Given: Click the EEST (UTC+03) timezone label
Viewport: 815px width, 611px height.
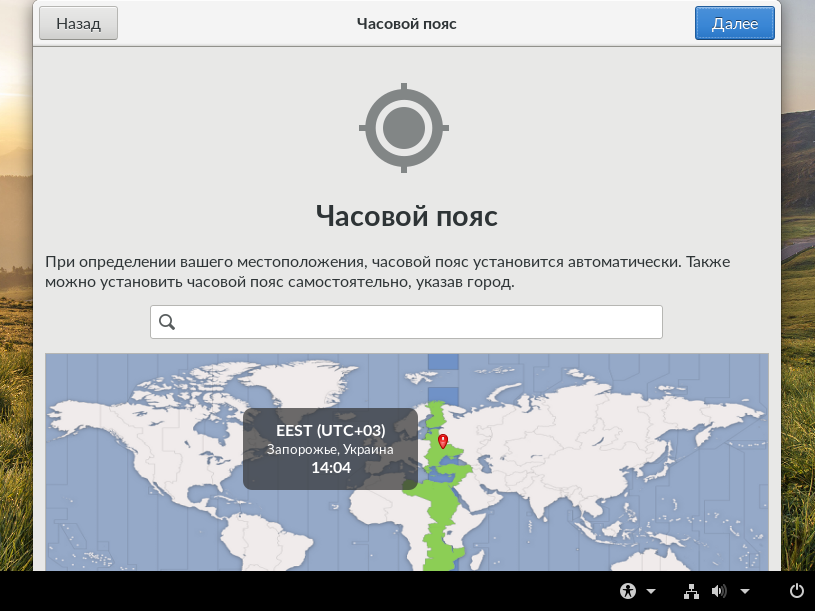Looking at the screenshot, I should click(x=331, y=431).
